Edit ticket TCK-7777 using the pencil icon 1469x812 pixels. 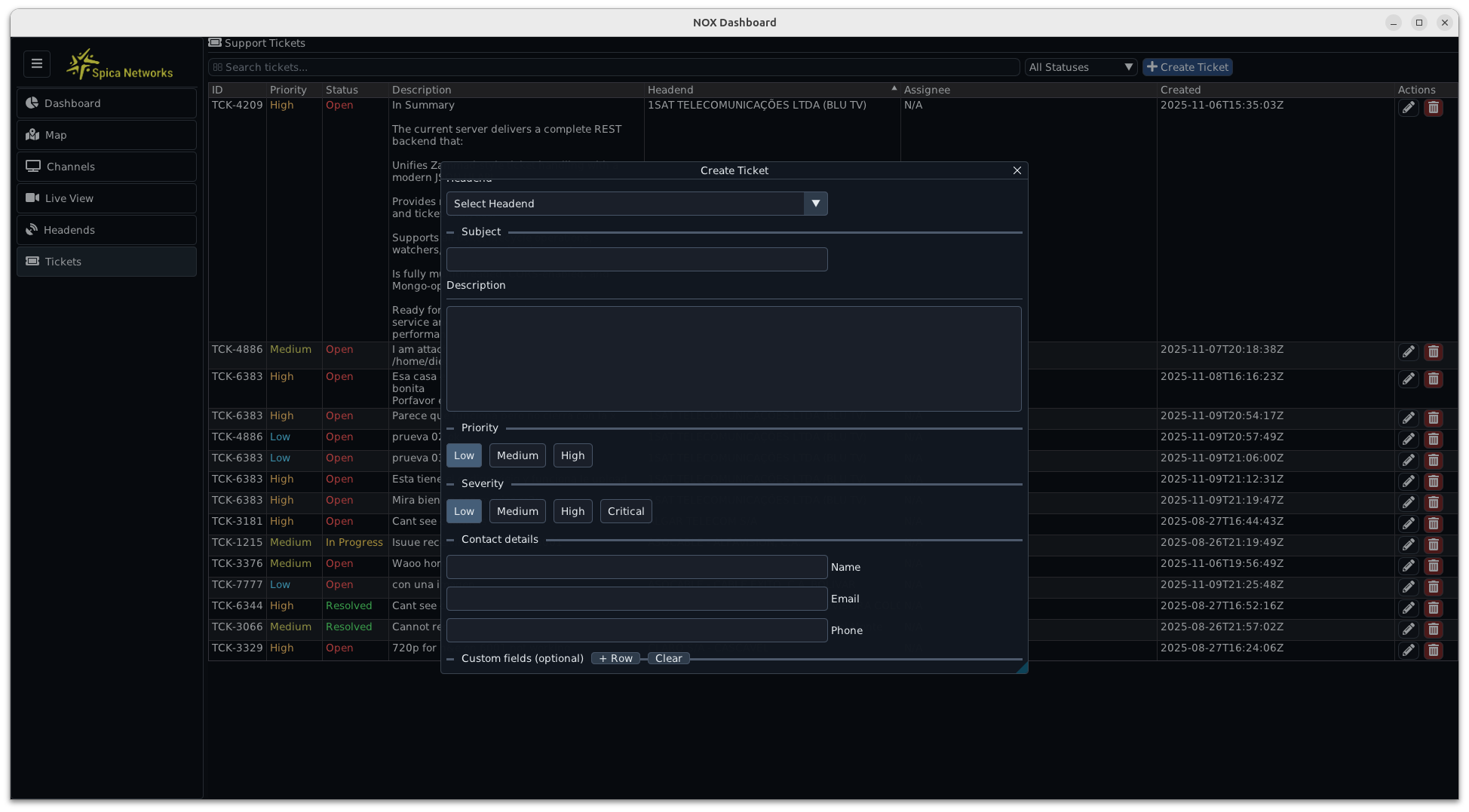[1408, 587]
